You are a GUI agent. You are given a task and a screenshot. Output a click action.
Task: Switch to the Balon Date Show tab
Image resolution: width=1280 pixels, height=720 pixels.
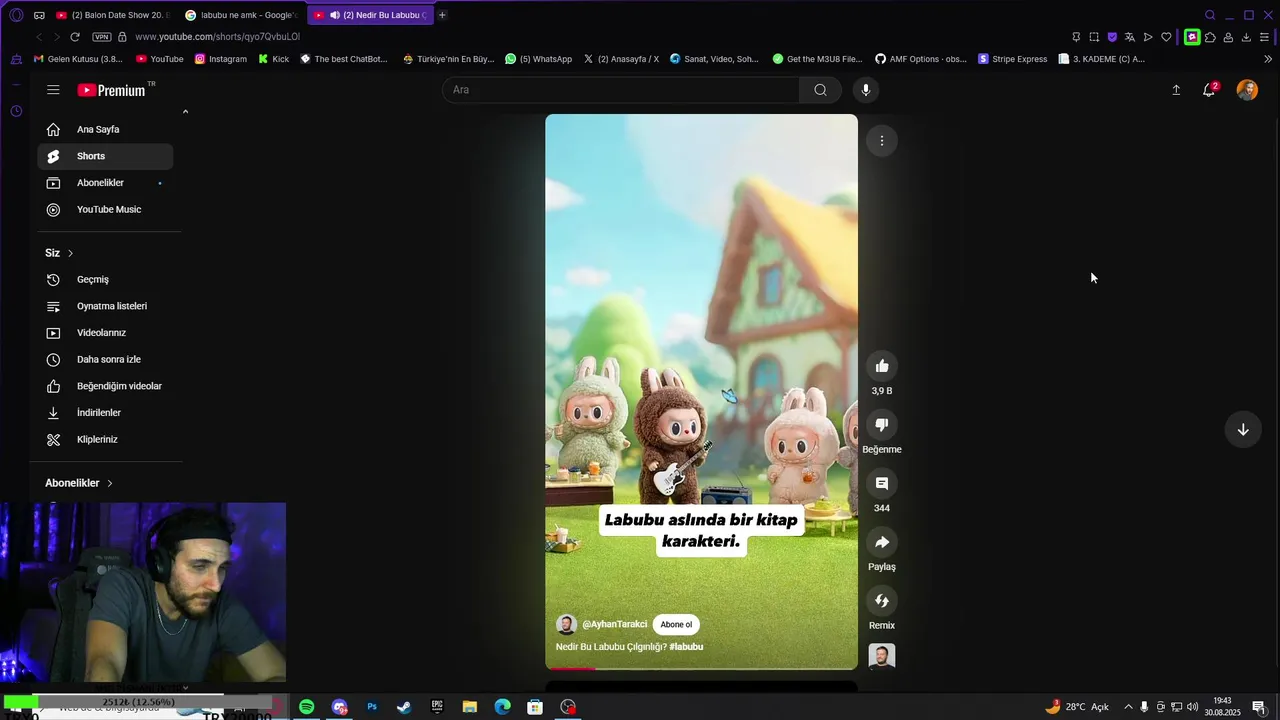(x=113, y=15)
